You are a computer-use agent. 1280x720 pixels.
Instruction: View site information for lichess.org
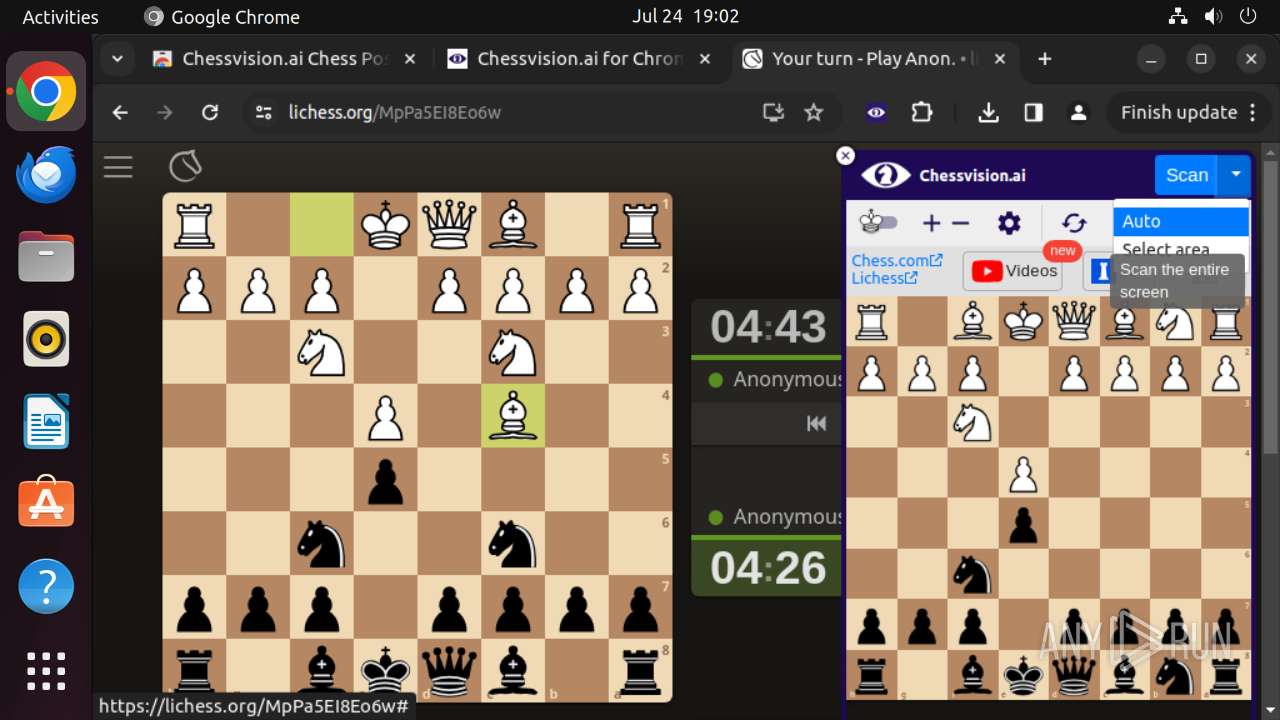tap(264, 113)
